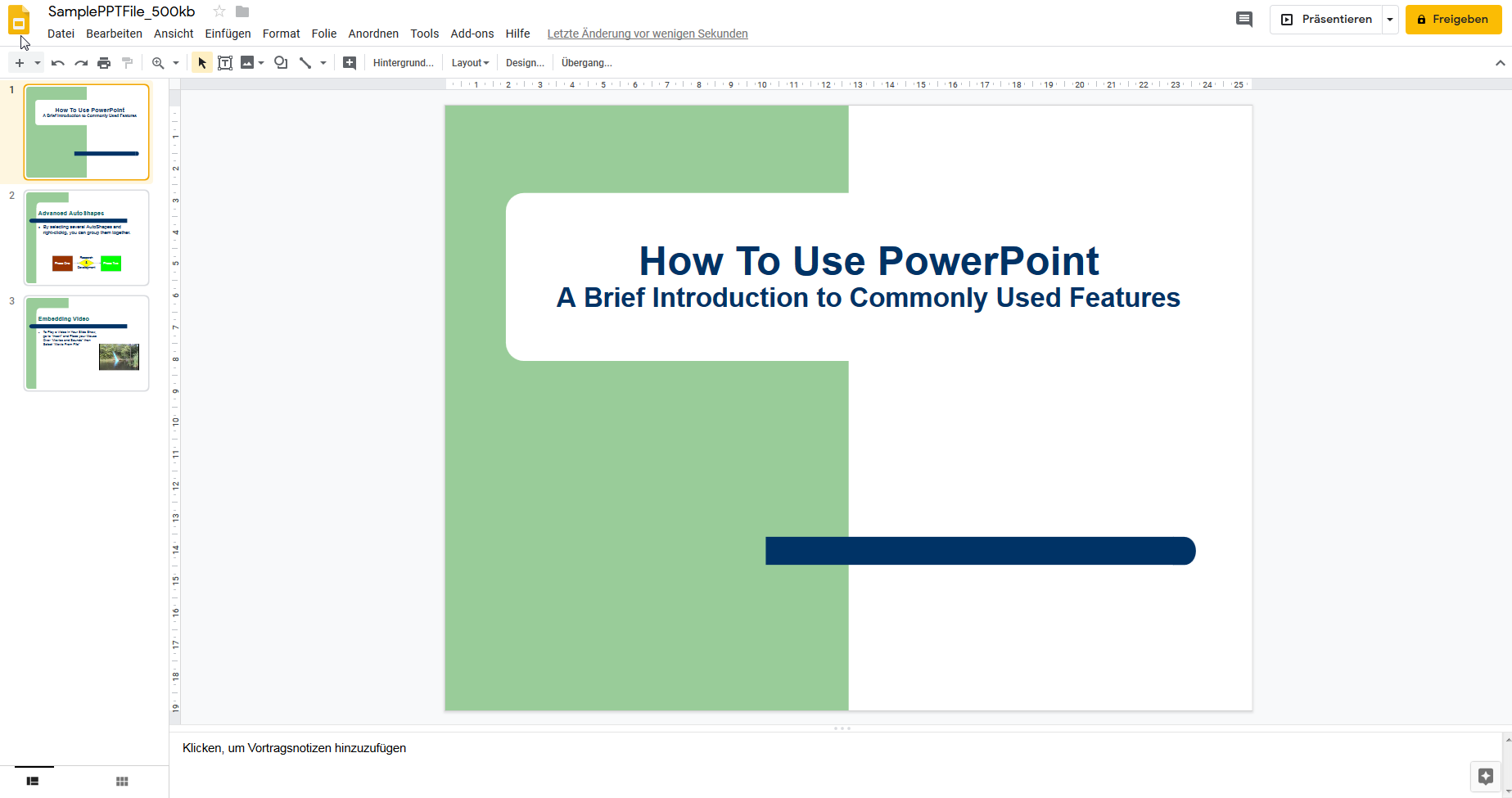The image size is (1512, 798).
Task: Open comment history at top right
Action: coord(1243,19)
